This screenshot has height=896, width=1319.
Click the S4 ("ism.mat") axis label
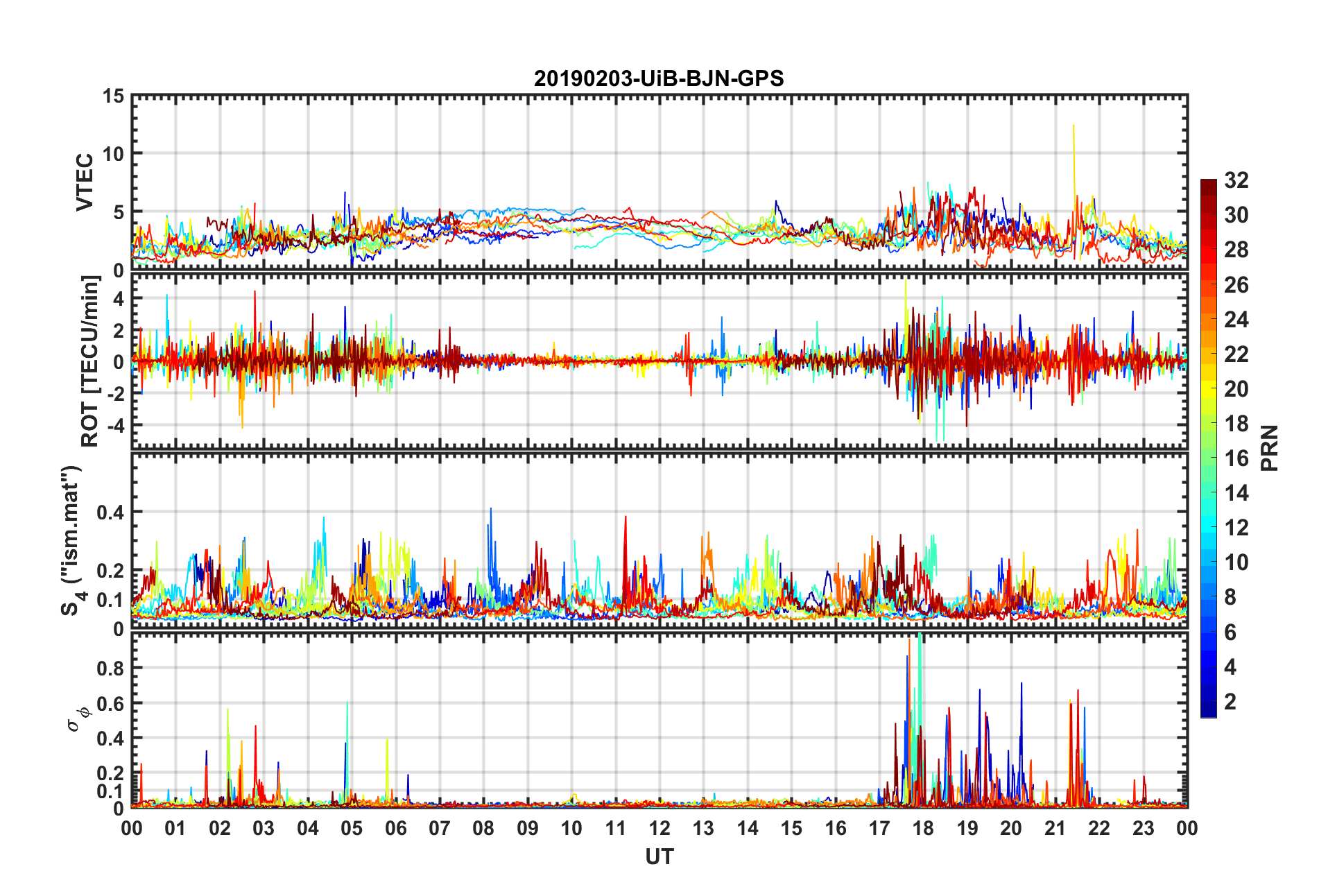pyautogui.click(x=71, y=540)
